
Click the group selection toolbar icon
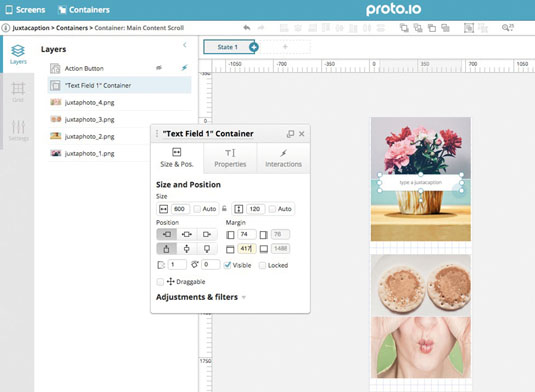[469, 28]
